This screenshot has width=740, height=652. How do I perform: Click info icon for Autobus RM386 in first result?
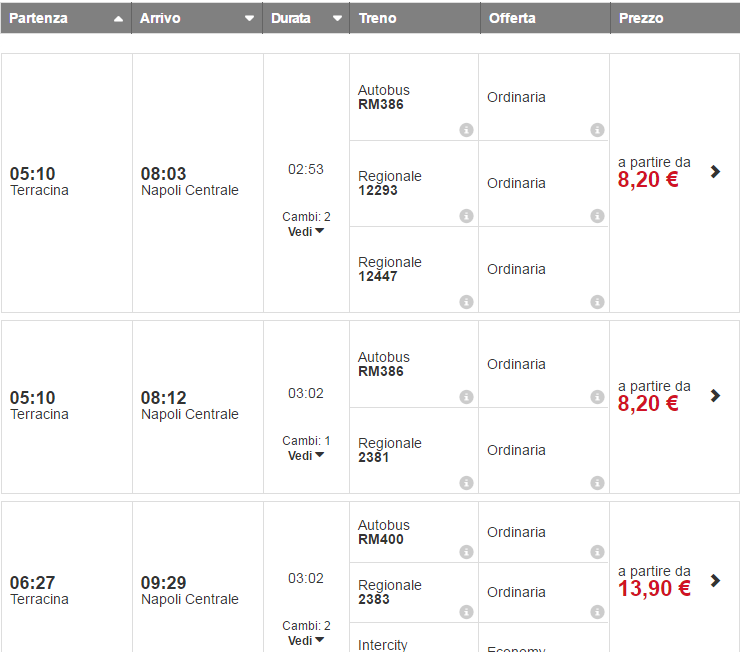[x=466, y=130]
